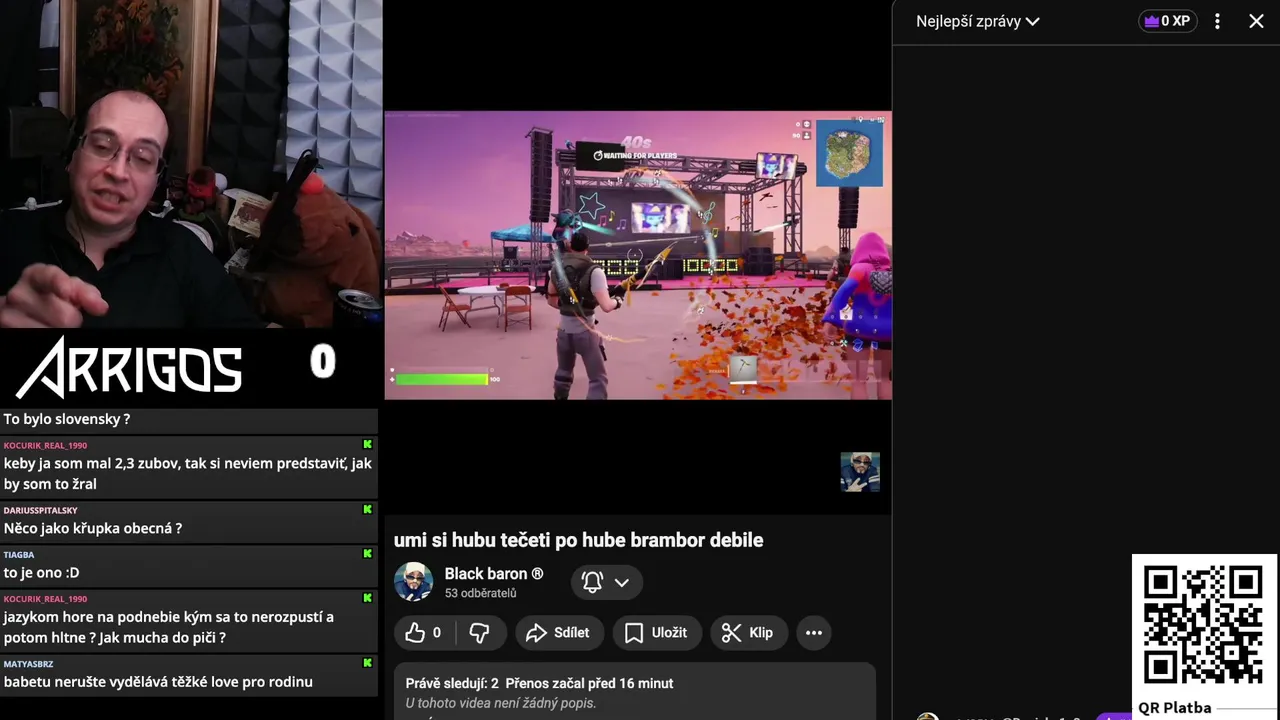Click the message 'Něco jako křupka obecná ?'
This screenshot has width=1280, height=720.
[93, 528]
